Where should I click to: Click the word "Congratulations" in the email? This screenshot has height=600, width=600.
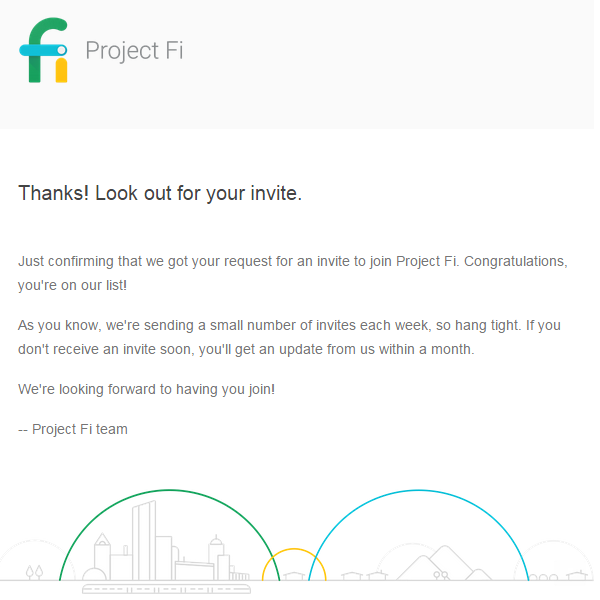[517, 261]
